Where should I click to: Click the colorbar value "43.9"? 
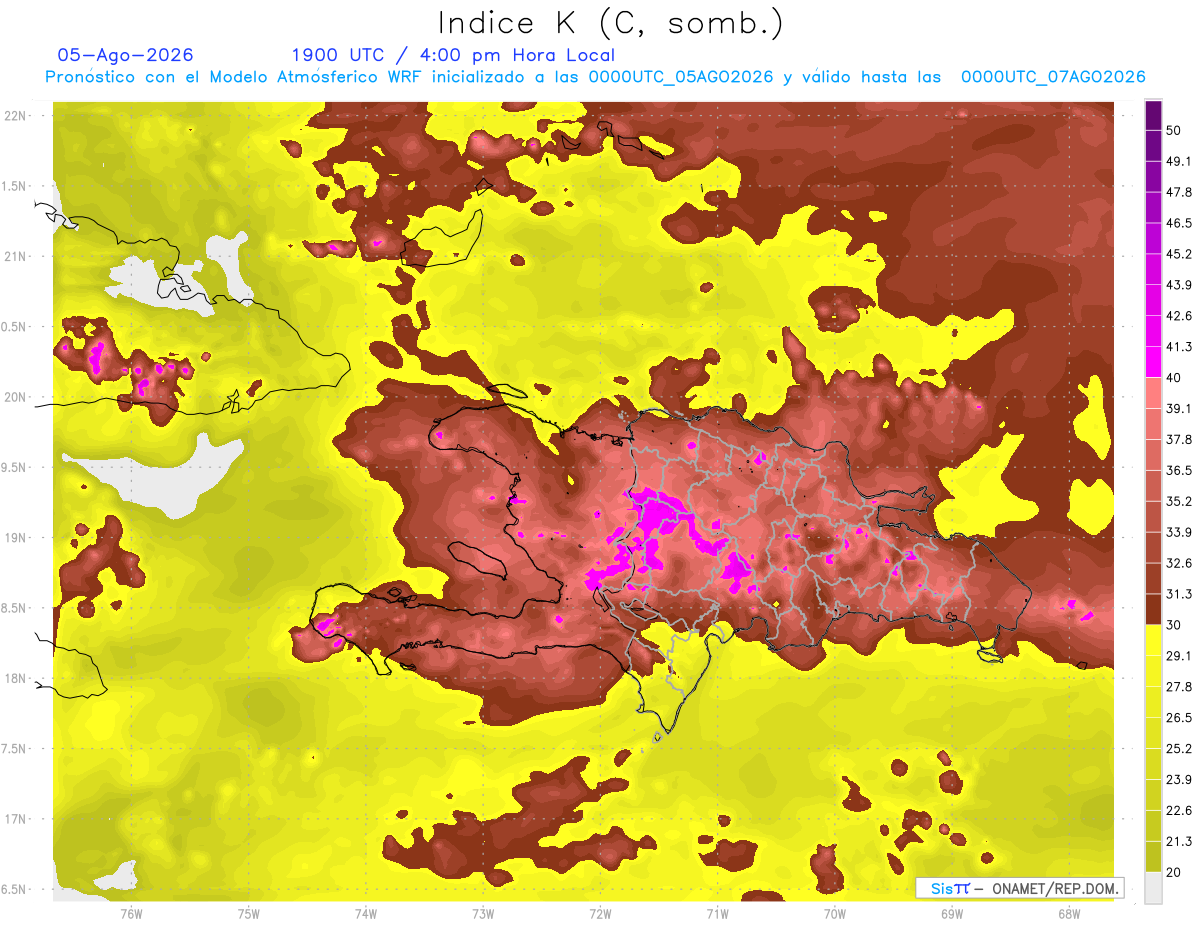pos(1179,285)
